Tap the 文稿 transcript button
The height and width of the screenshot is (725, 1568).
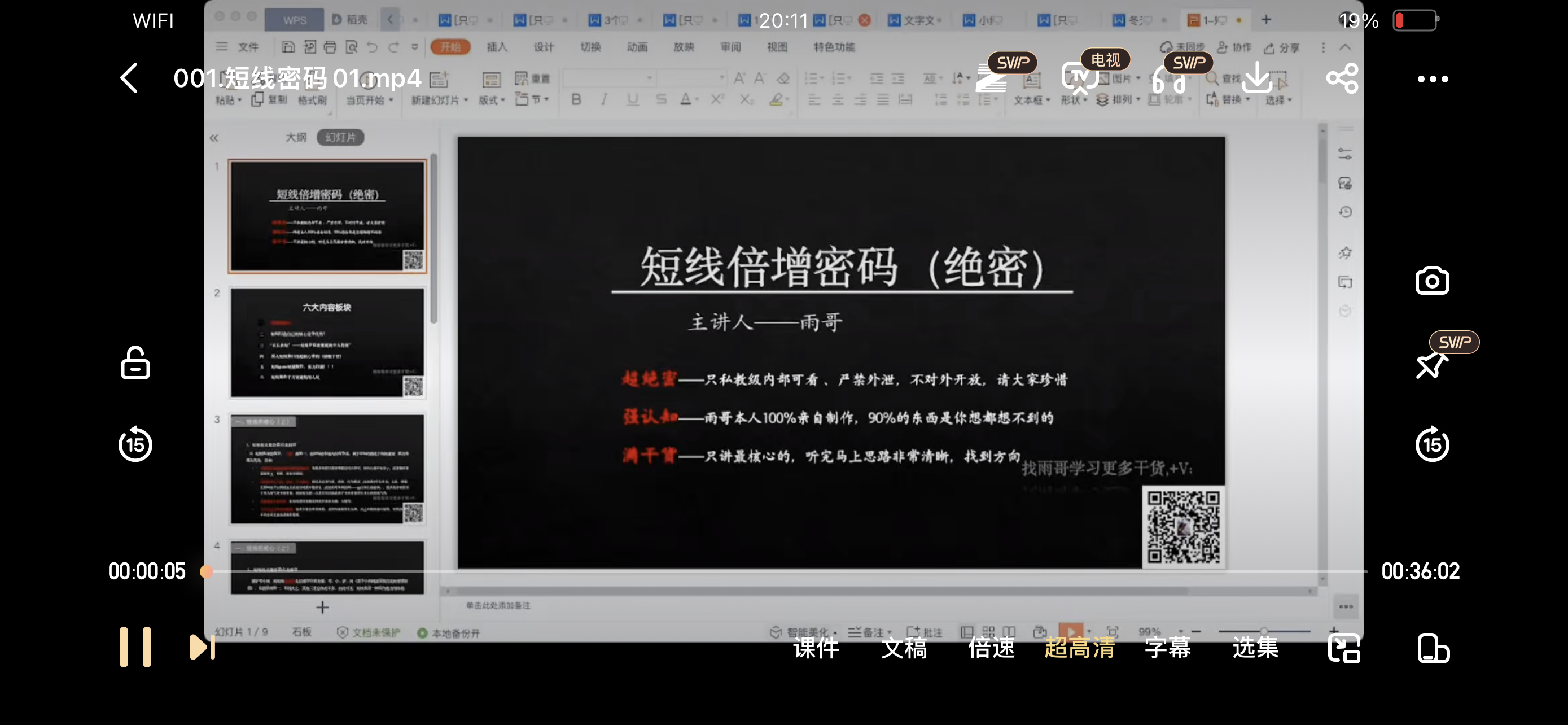tap(904, 647)
